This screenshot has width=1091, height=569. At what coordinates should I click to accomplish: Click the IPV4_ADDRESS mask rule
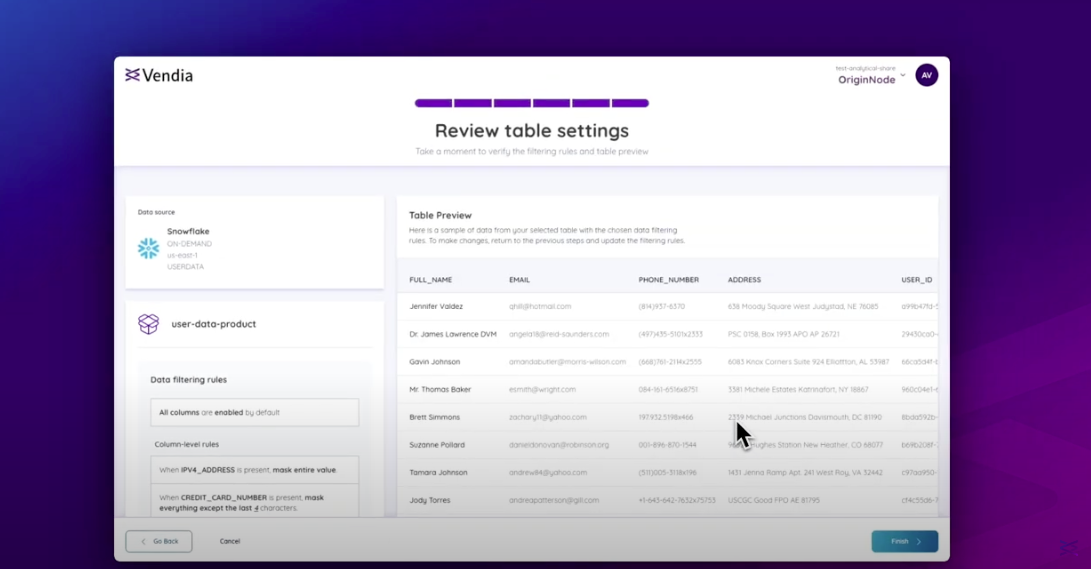[x=255, y=470]
